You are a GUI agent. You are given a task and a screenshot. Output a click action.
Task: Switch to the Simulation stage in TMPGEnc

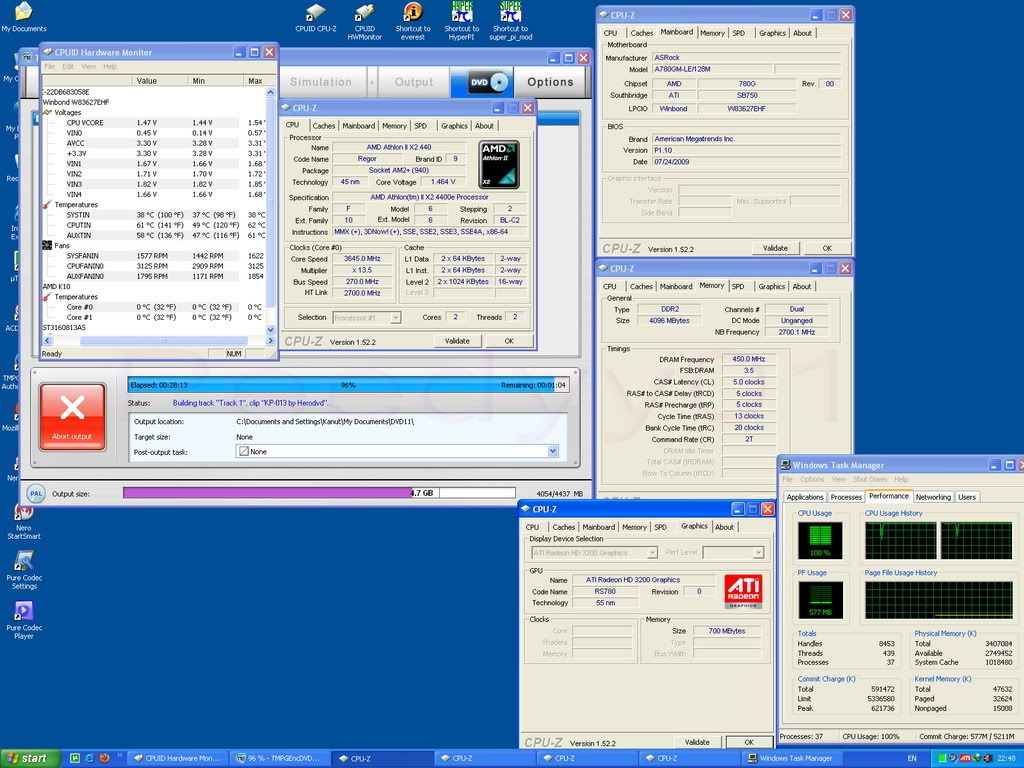point(321,82)
